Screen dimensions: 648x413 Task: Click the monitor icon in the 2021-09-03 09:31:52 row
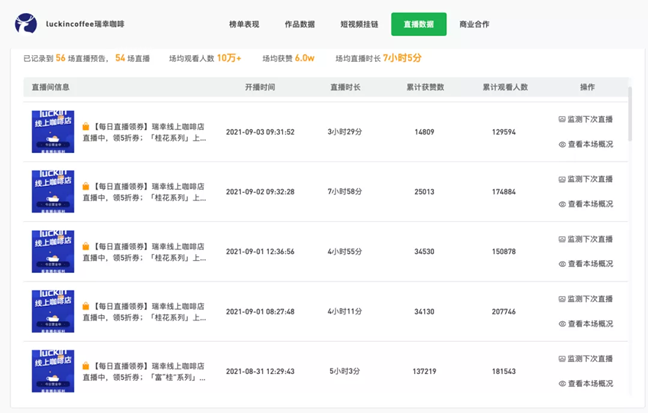pos(562,119)
